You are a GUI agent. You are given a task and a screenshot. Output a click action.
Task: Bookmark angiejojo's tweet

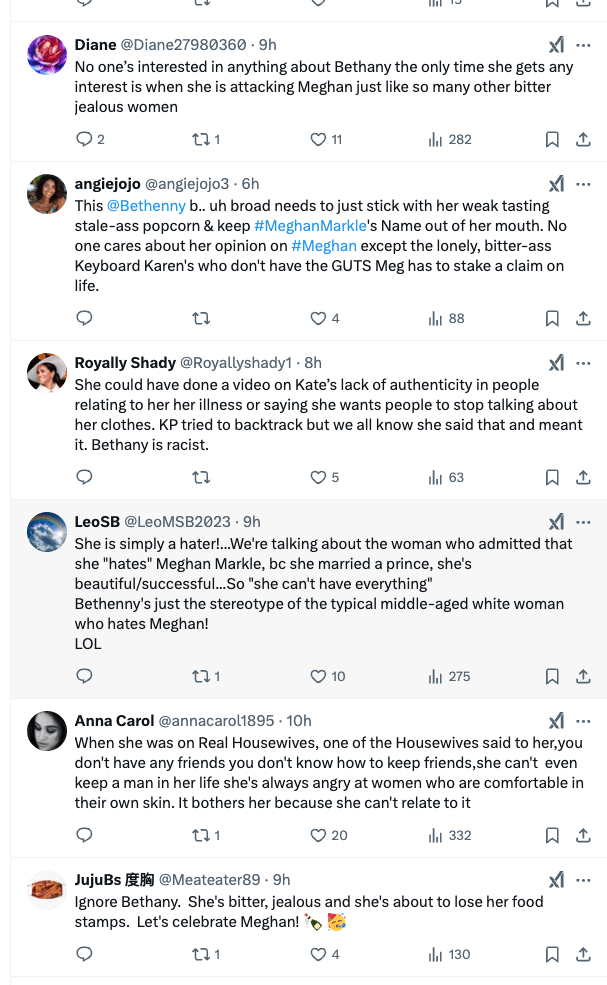552,319
